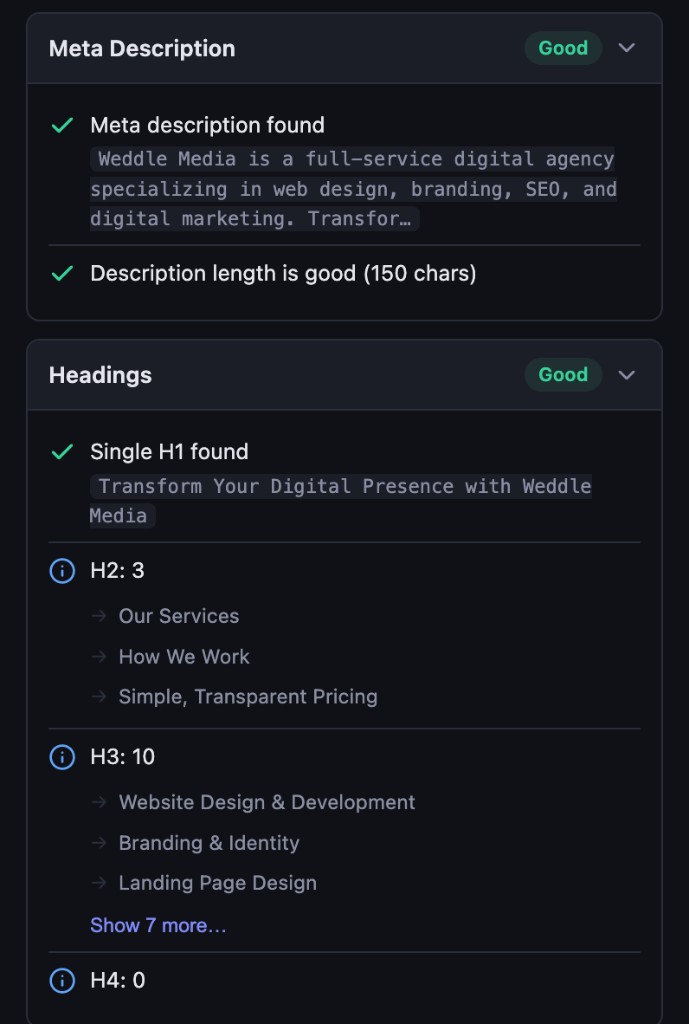Click the info icon beside H3: 10
689x1024 pixels.
click(x=61, y=757)
